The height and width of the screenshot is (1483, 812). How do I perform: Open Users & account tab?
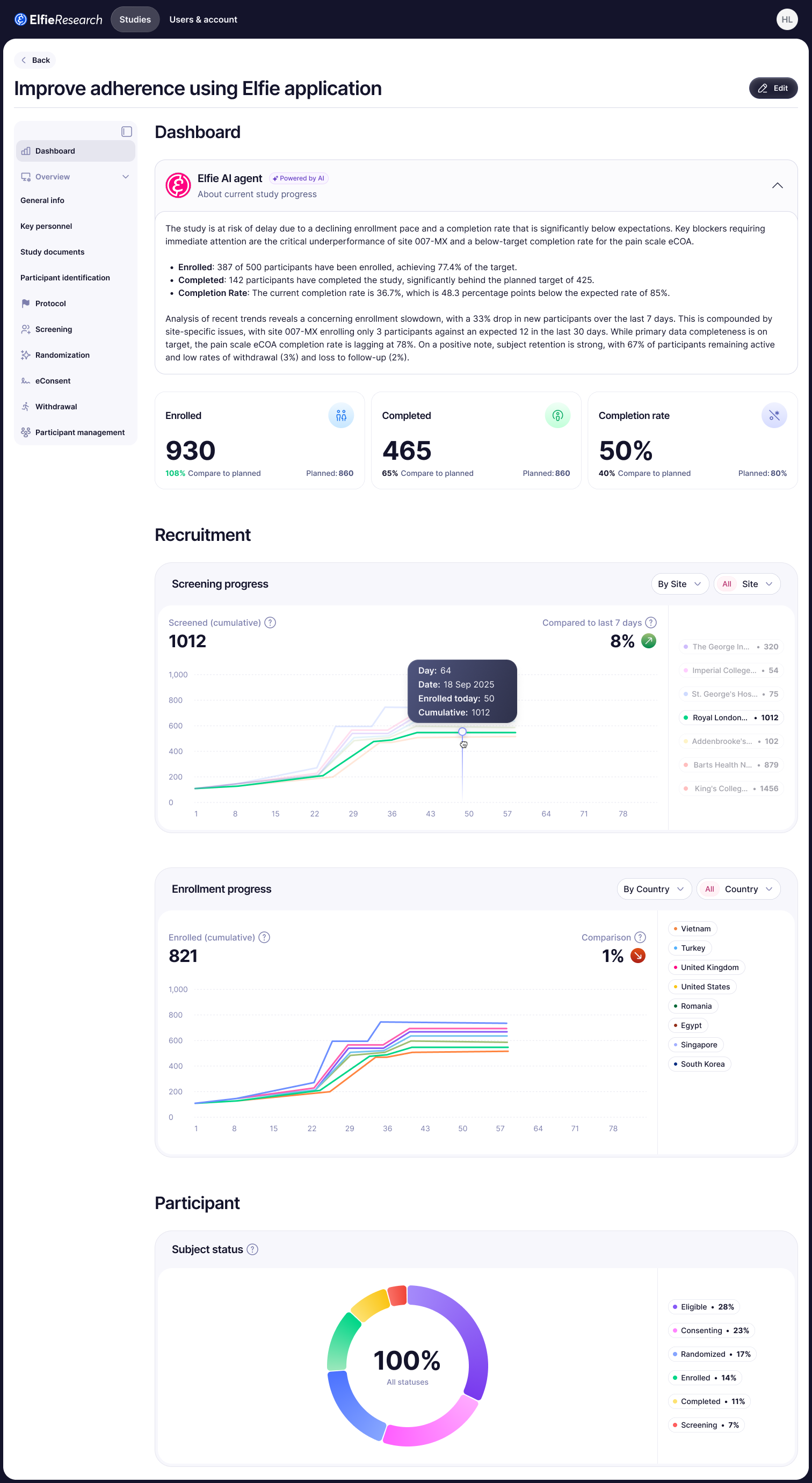pos(203,19)
